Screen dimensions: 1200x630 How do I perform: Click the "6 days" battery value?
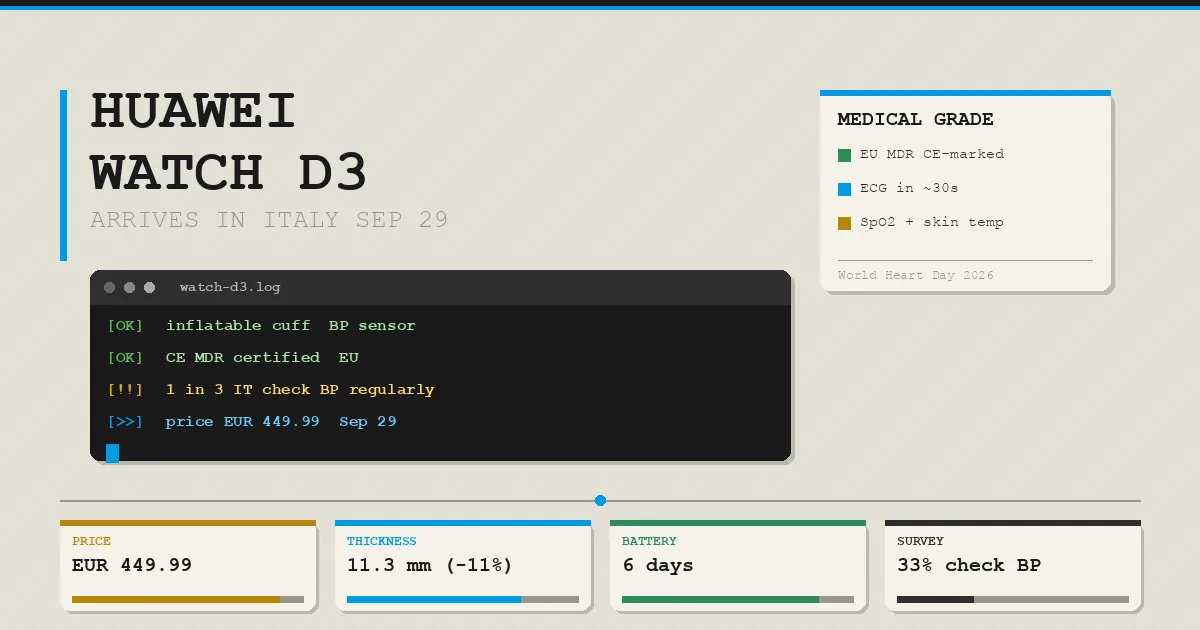pyautogui.click(x=658, y=566)
